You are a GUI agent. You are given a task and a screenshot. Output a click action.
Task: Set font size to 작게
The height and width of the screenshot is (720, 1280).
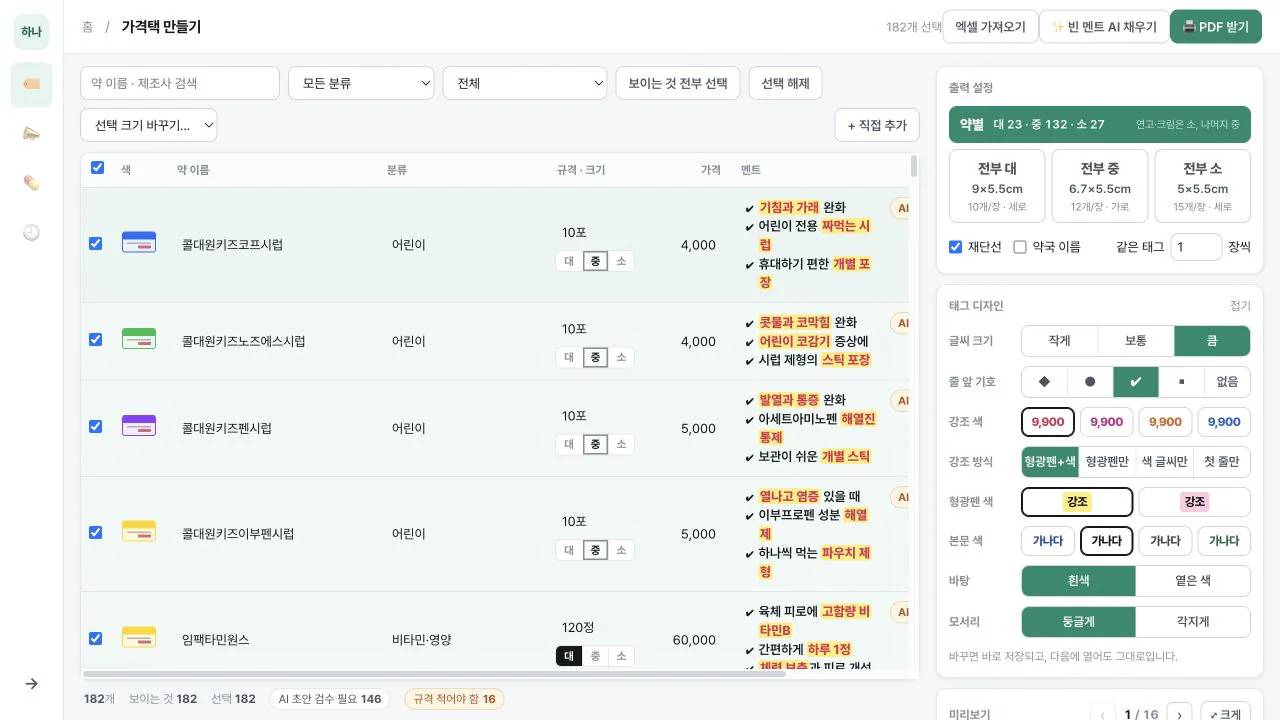coord(1059,341)
